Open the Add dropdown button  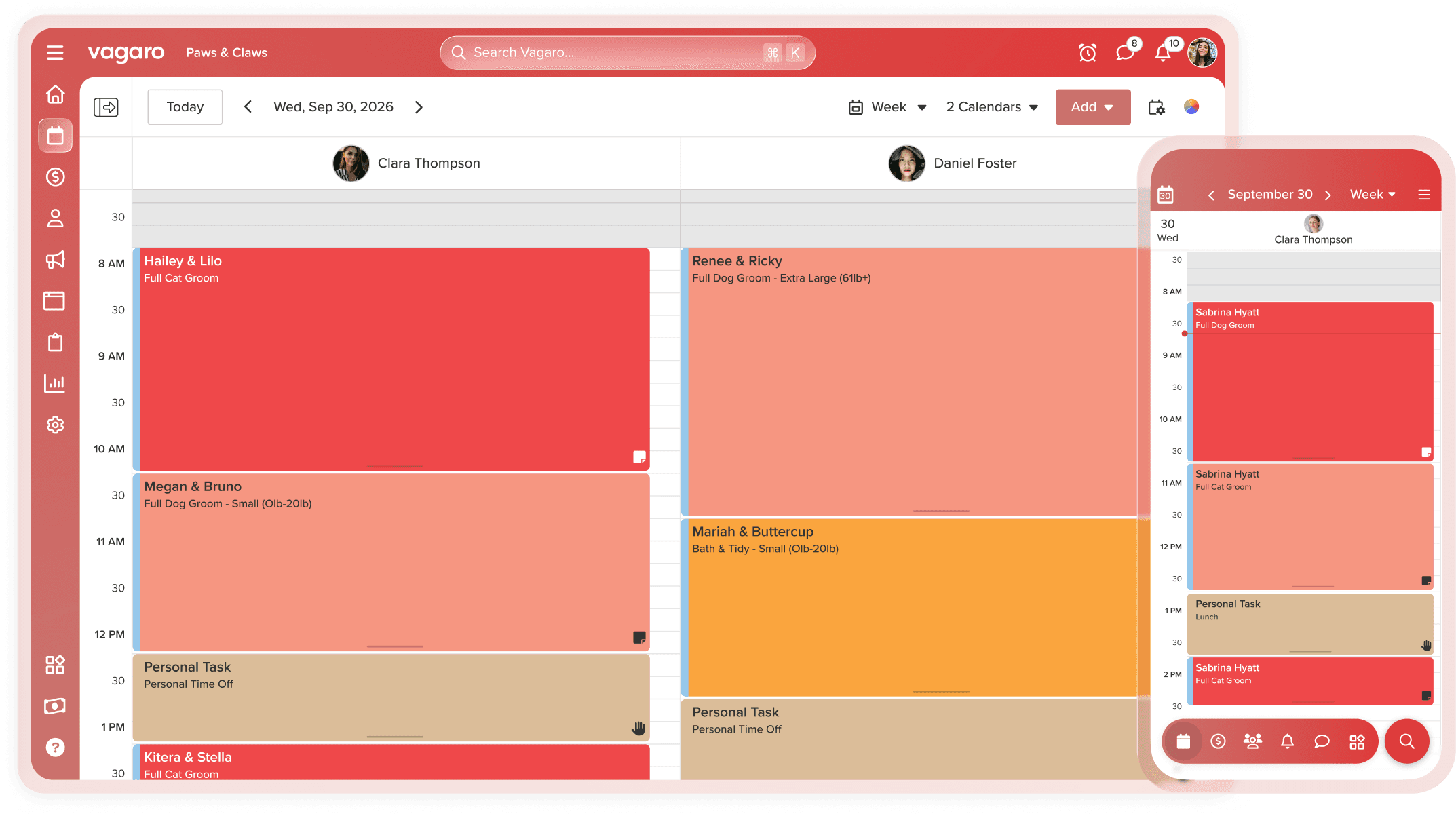point(1092,107)
